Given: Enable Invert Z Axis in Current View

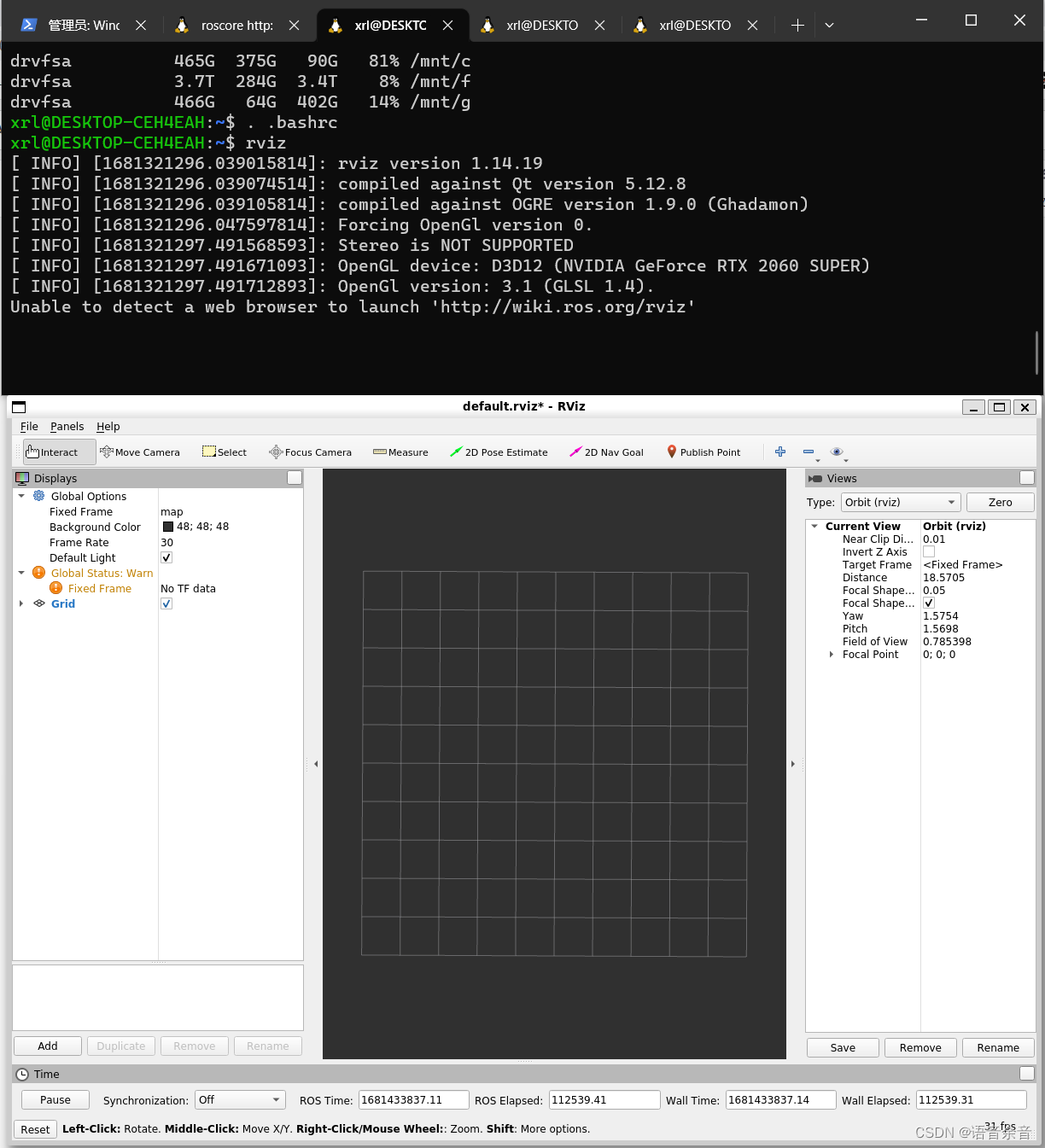Looking at the screenshot, I should pos(928,551).
